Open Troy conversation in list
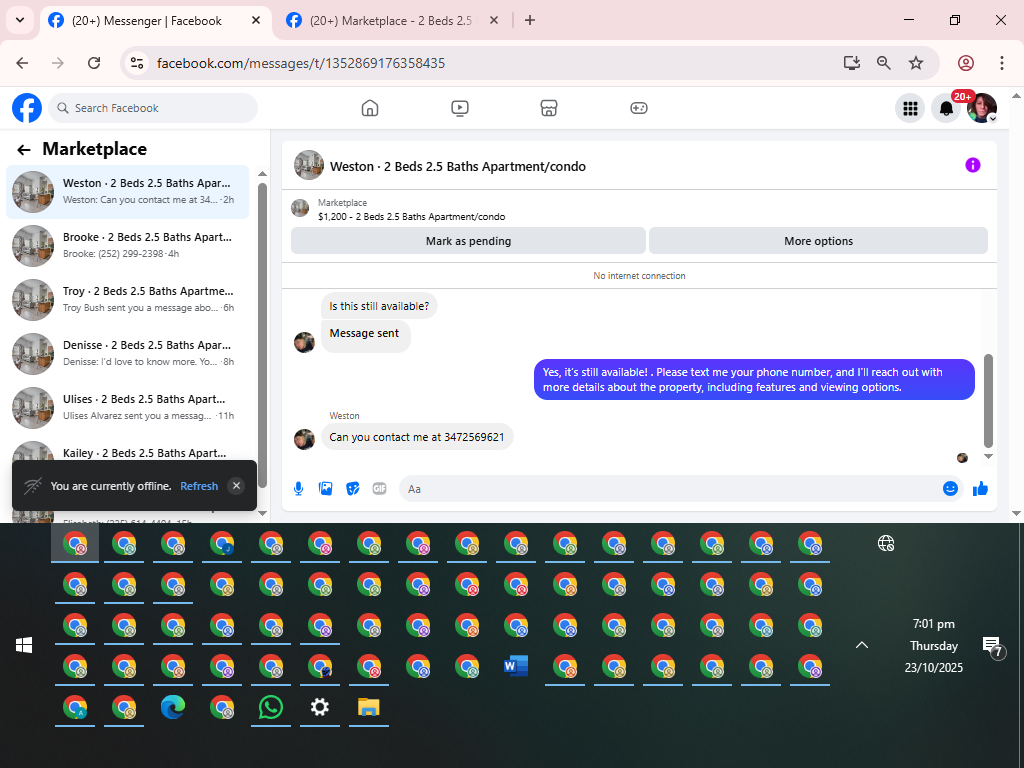This screenshot has width=1024, height=768. 127,300
